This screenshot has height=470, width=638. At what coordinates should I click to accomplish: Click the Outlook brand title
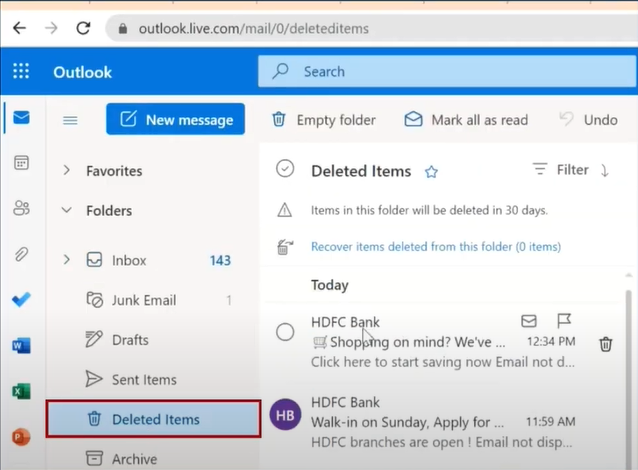83,72
